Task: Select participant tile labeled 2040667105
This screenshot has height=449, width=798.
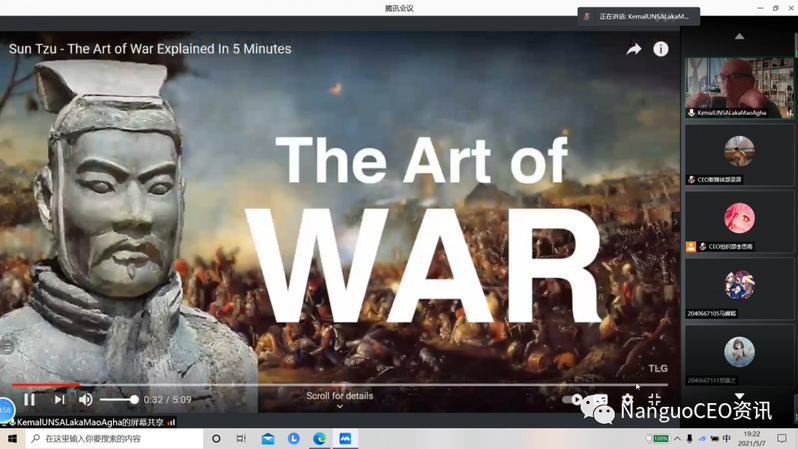Action: click(739, 289)
